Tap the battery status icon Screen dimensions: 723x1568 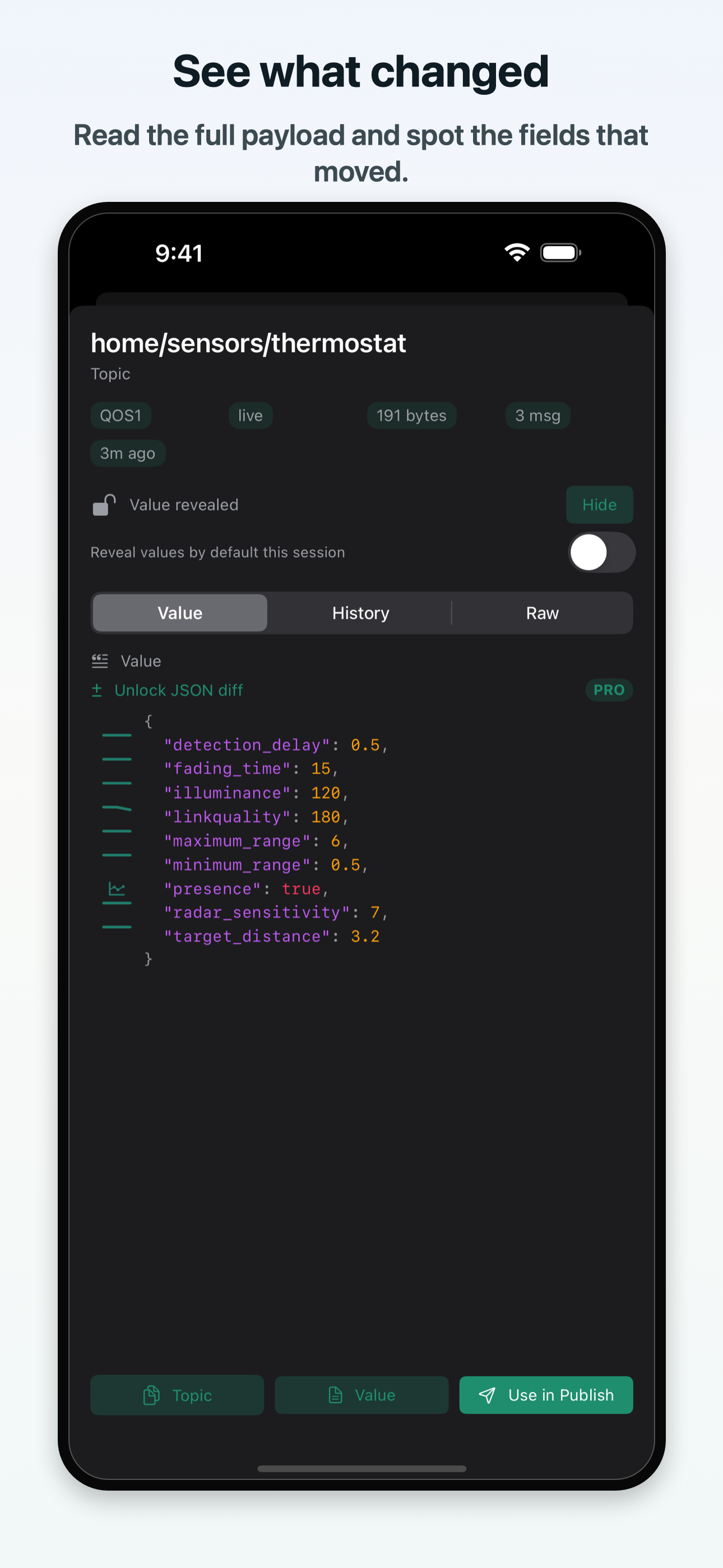coord(560,252)
